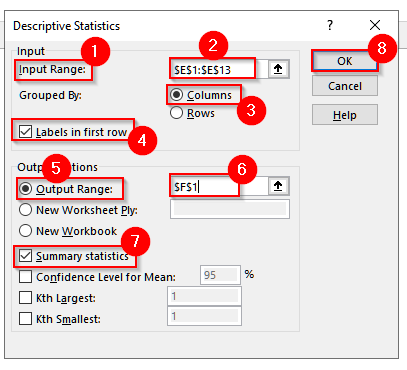
Task: Enable the Kth Largest checkbox
Action: (26, 298)
